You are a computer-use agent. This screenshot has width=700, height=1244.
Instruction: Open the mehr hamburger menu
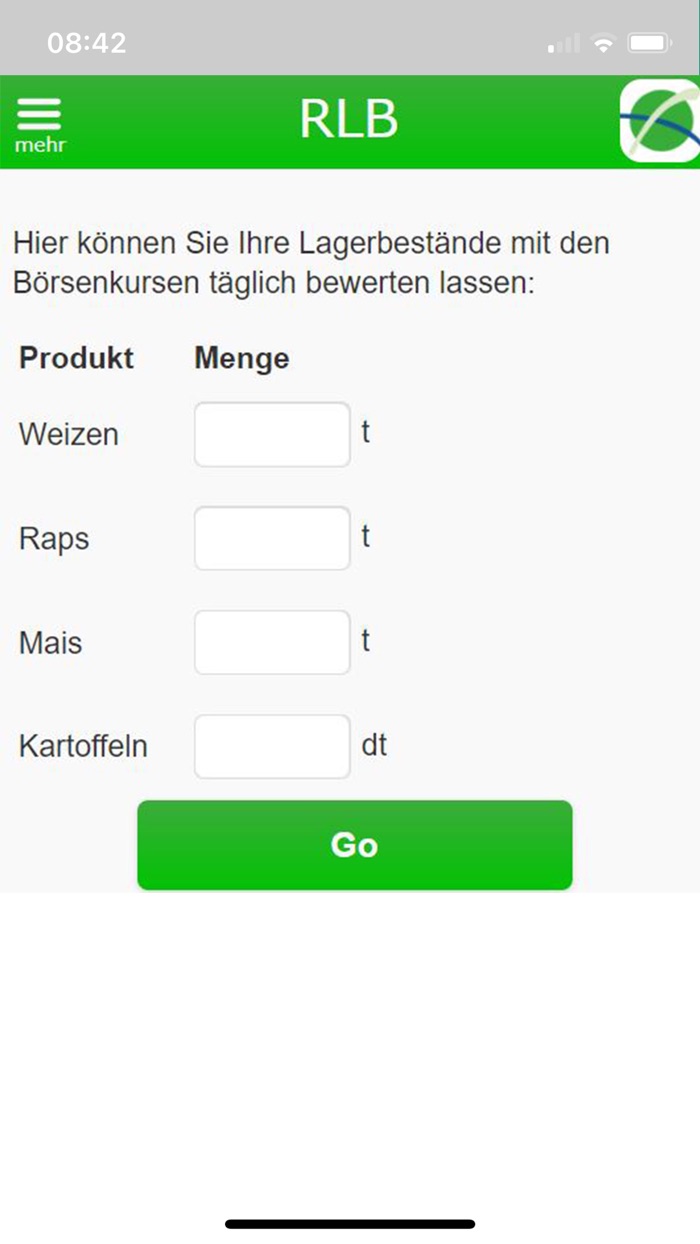click(x=40, y=123)
